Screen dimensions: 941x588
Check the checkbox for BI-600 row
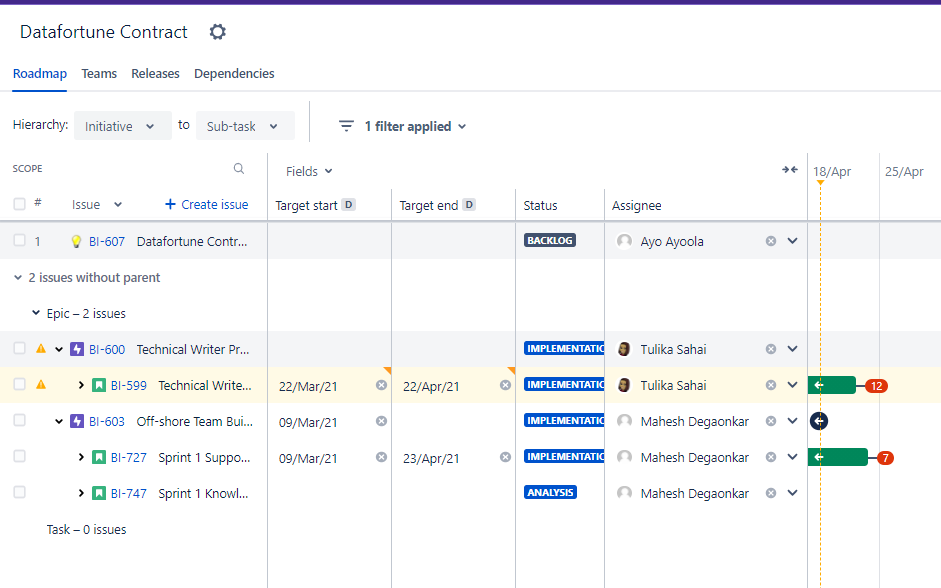click(x=19, y=349)
